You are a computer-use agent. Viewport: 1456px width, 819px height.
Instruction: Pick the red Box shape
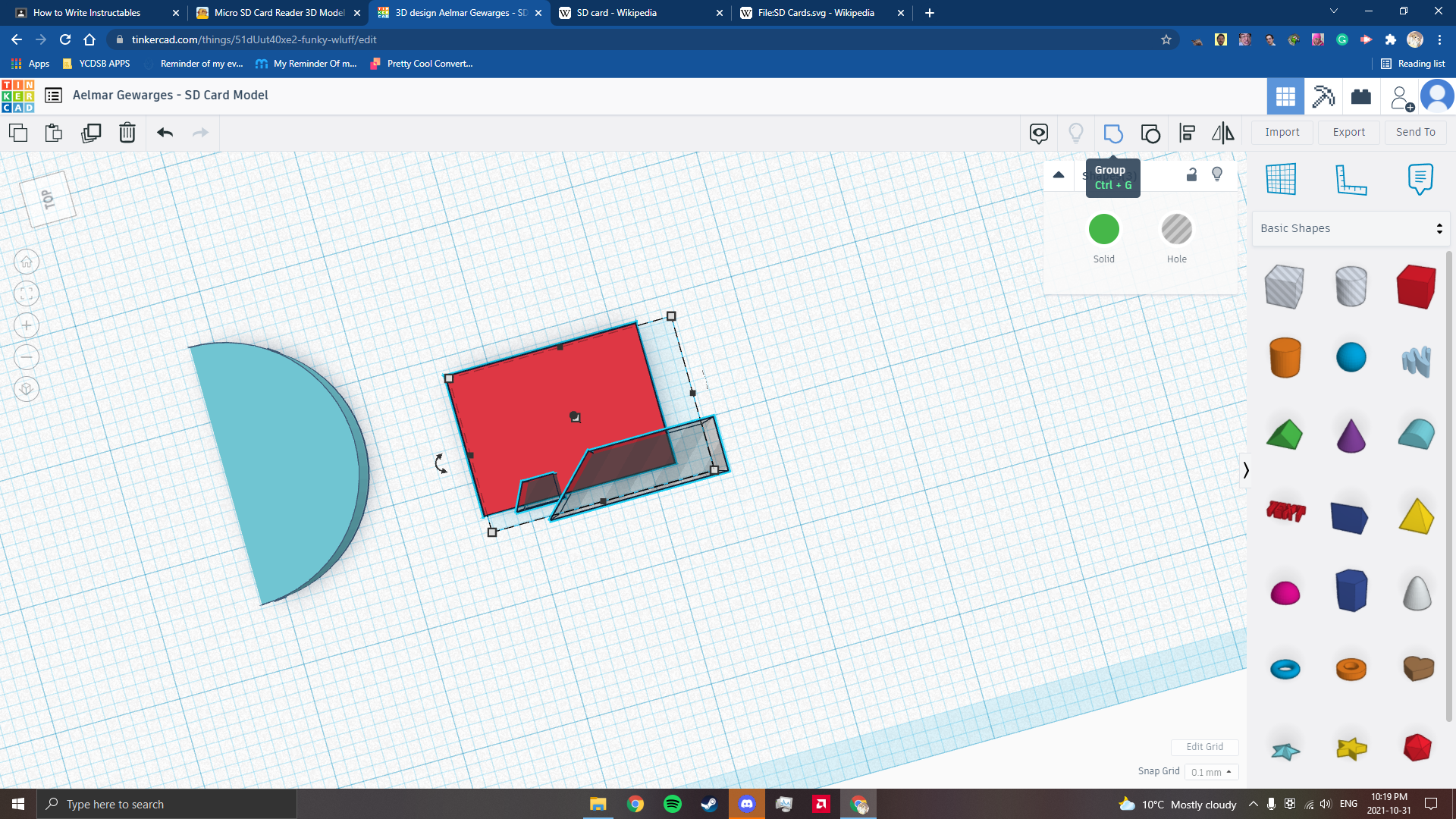(1416, 286)
